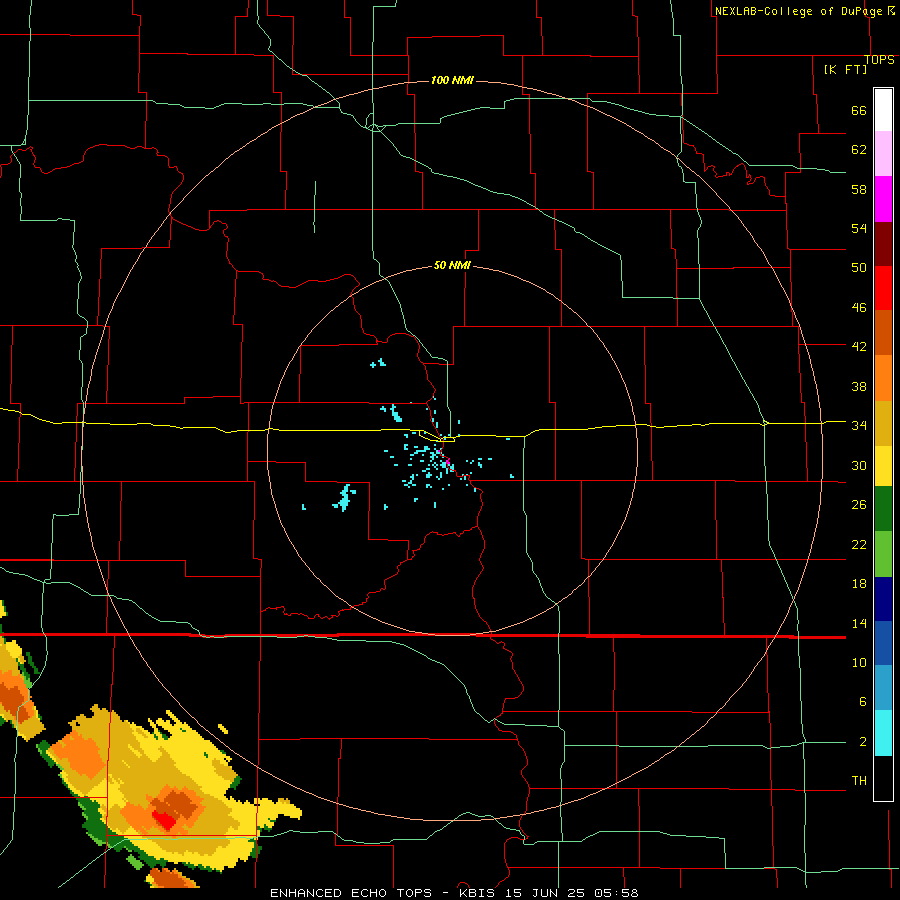900x900 pixels.
Task: Click the NEXLAB-College of DuPage label
Action: (804, 11)
